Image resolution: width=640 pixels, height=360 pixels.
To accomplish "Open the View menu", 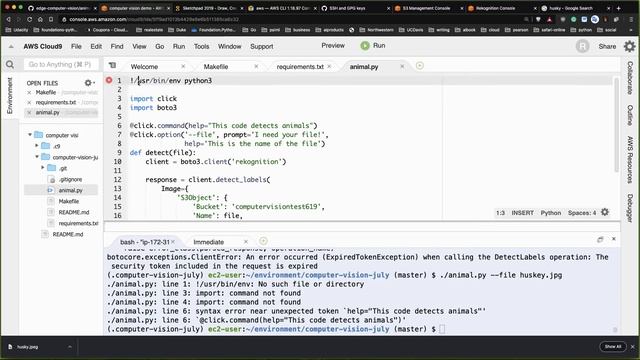I will pyautogui.click(x=139, y=47).
